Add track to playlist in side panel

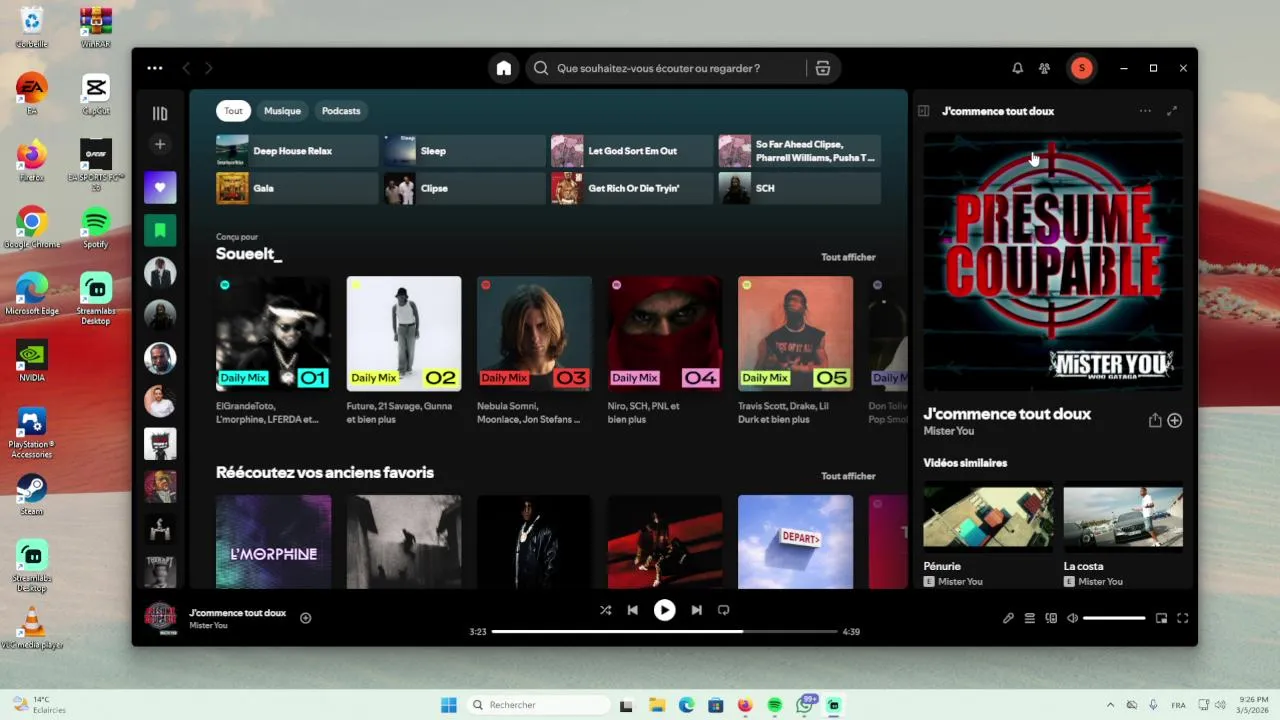tap(1175, 421)
